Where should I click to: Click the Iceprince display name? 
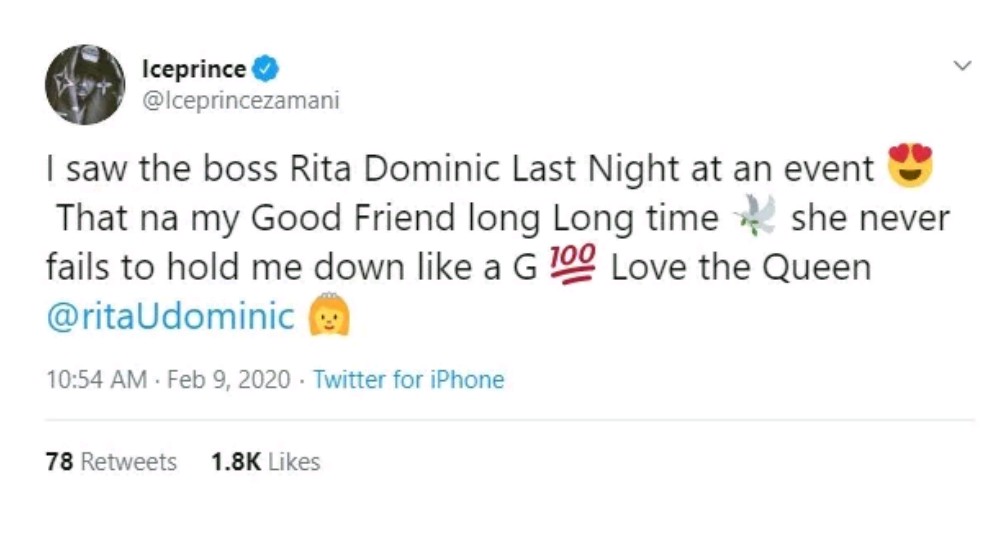[x=194, y=71]
